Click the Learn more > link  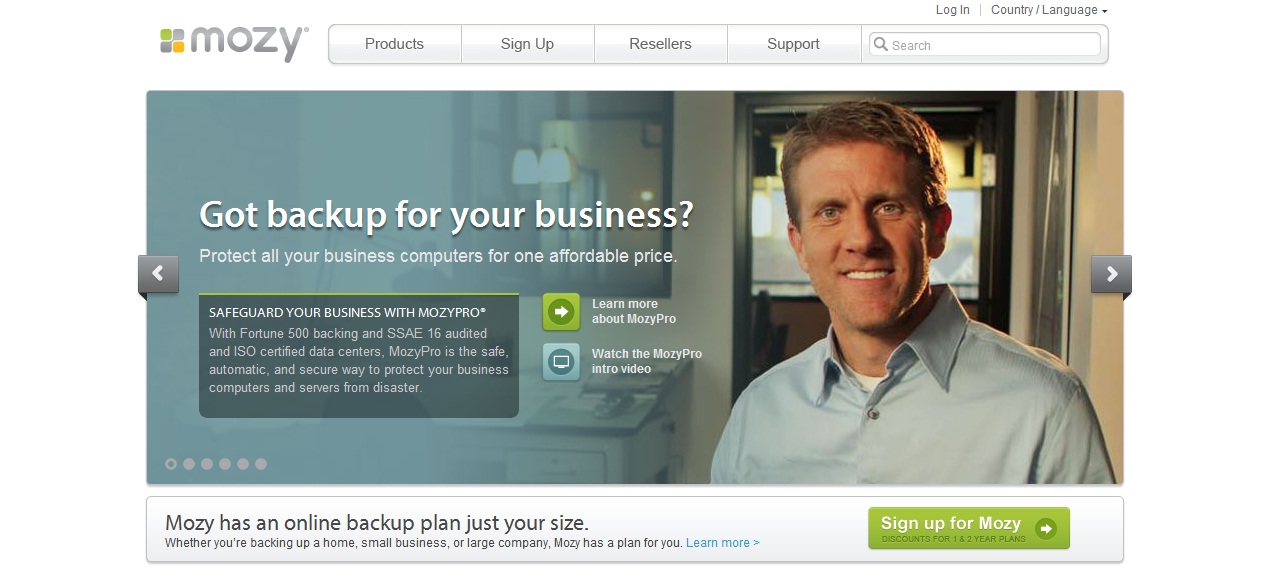point(723,543)
